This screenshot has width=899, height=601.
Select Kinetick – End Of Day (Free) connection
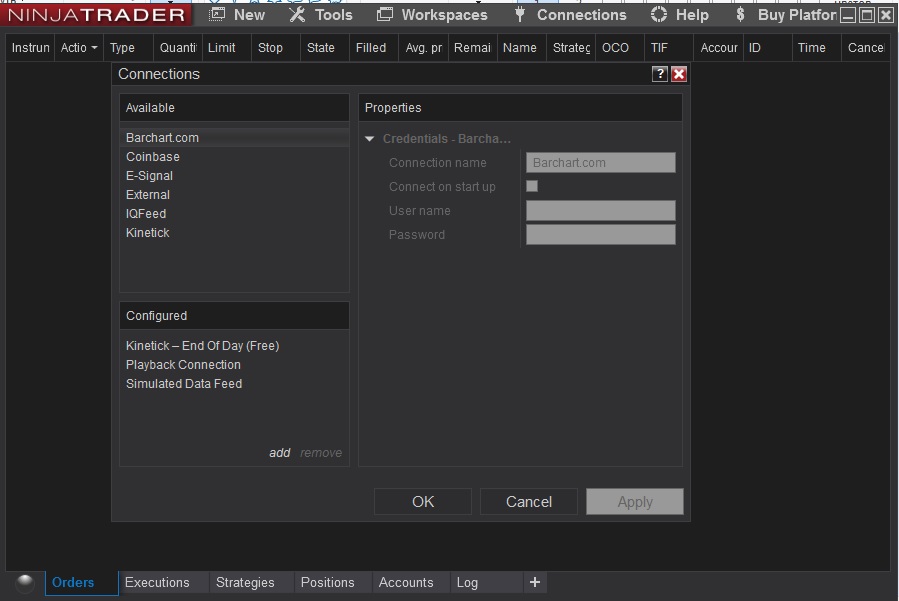[234, 346]
